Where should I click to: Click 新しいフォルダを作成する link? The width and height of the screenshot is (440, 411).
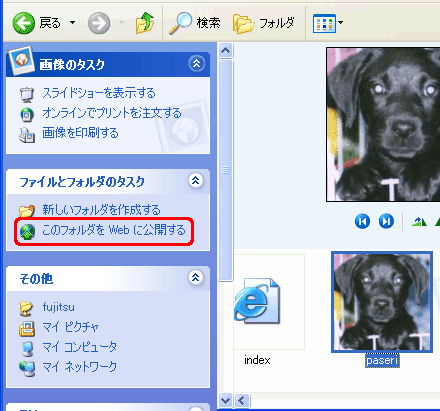coord(101,210)
